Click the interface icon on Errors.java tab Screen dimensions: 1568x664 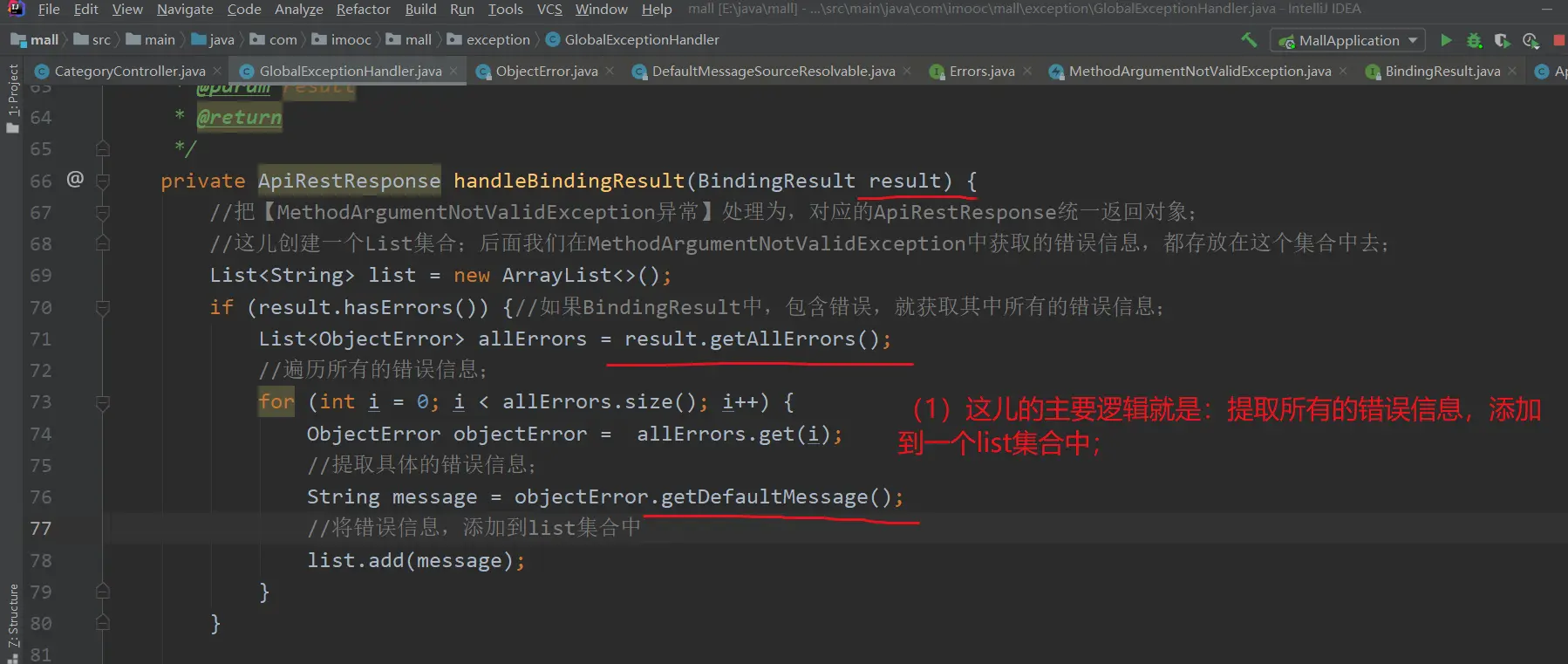pos(937,72)
